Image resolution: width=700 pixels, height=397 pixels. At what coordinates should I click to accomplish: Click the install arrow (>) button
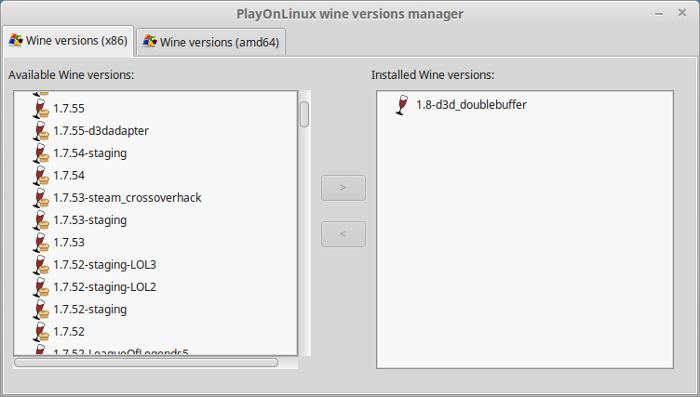click(343, 188)
